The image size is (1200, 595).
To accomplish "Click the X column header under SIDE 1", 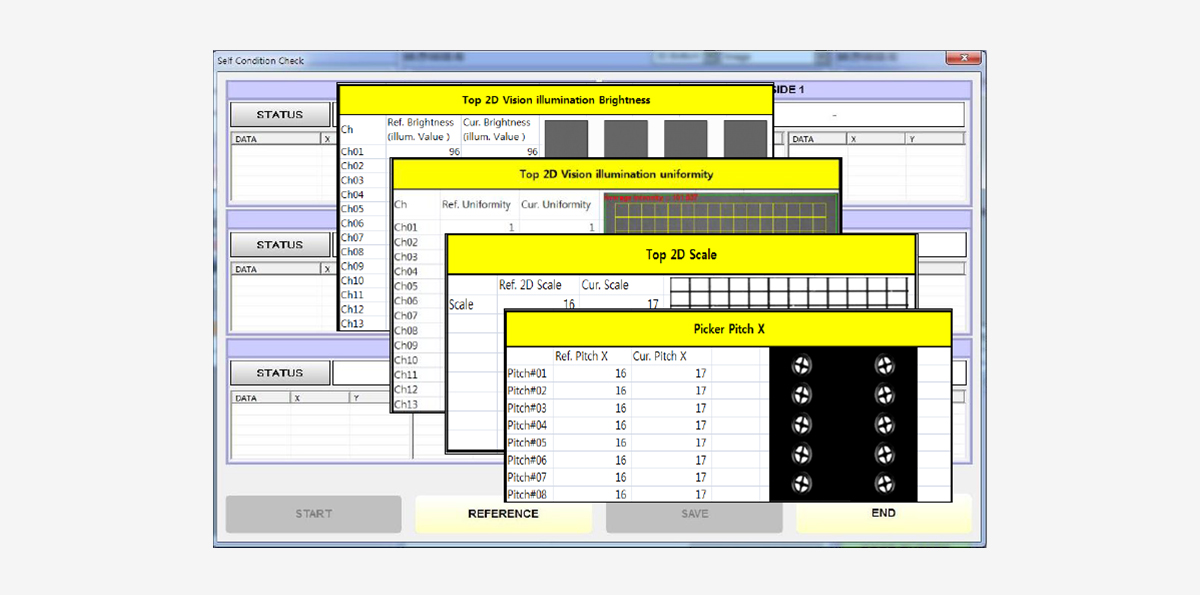I will tap(876, 139).
